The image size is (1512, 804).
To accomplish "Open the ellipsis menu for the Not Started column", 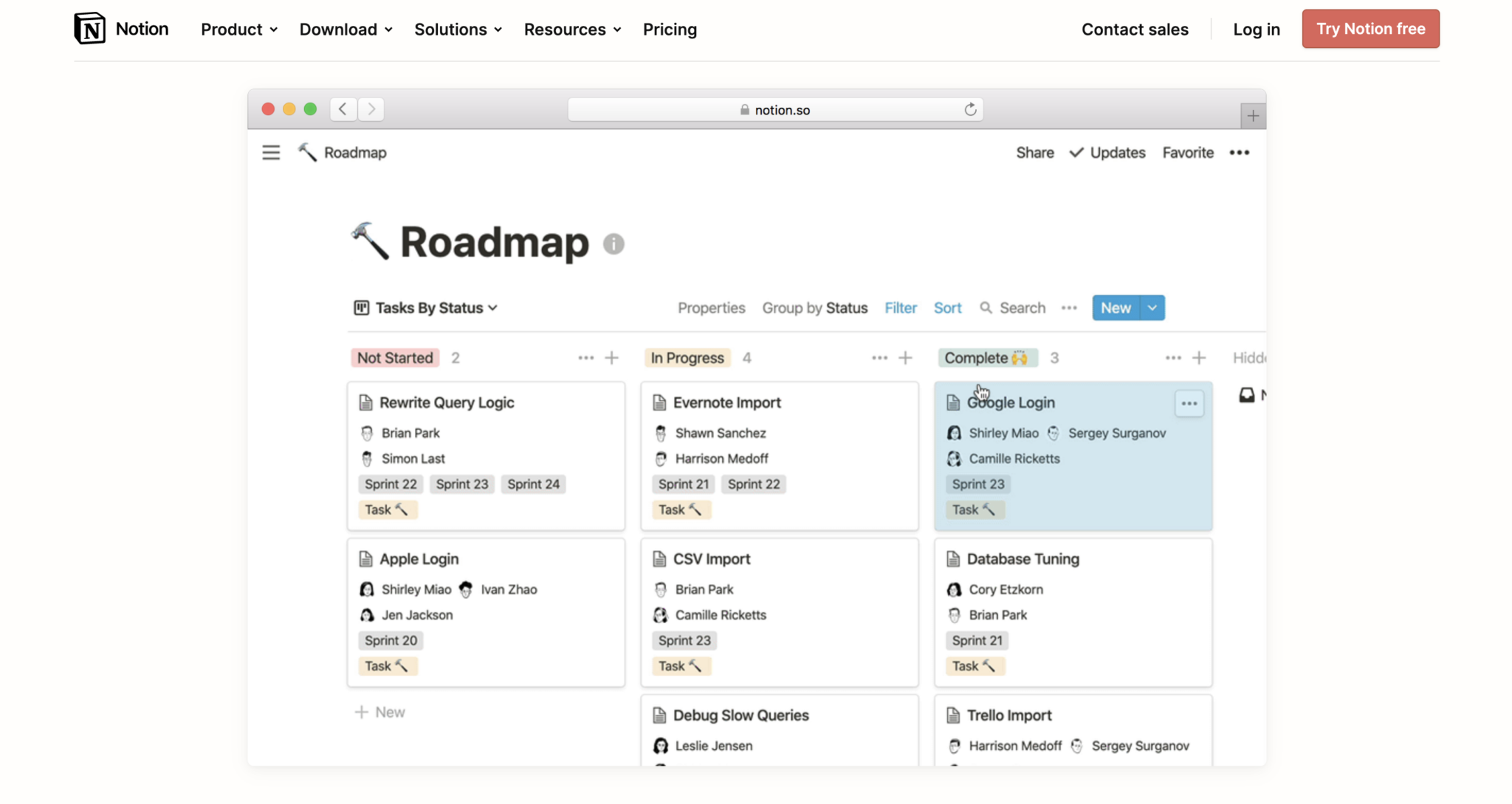I will pyautogui.click(x=585, y=357).
